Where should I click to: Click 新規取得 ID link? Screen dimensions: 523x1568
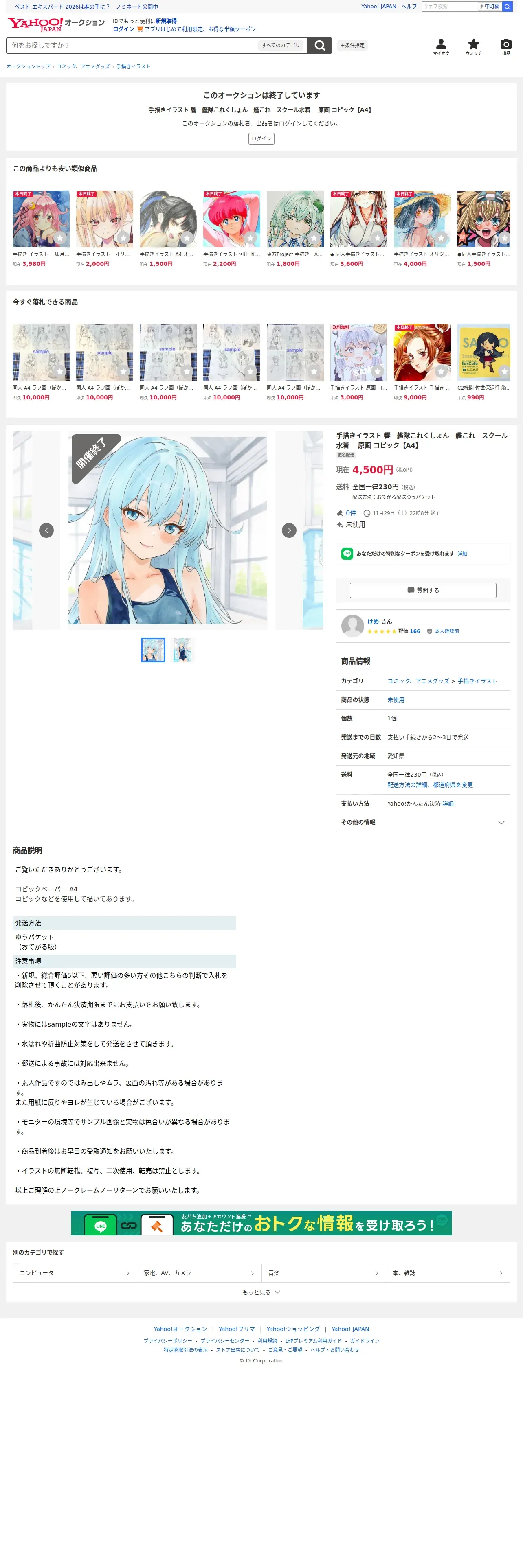point(166,21)
